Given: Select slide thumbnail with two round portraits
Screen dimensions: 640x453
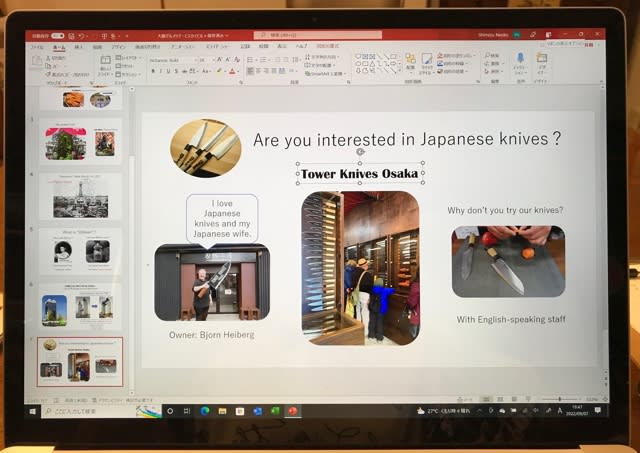Looking at the screenshot, I should click(x=80, y=251).
